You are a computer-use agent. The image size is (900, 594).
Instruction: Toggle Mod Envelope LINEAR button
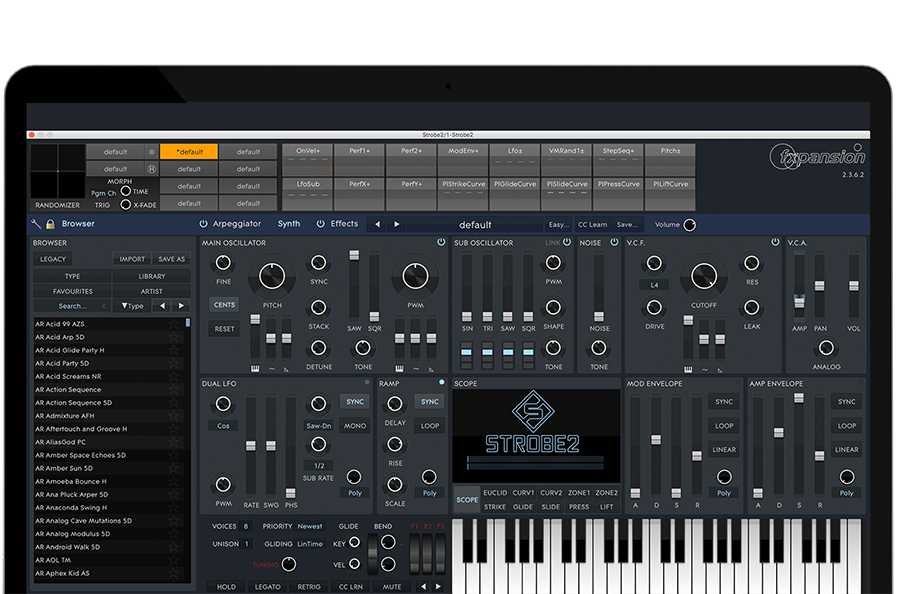click(x=724, y=450)
